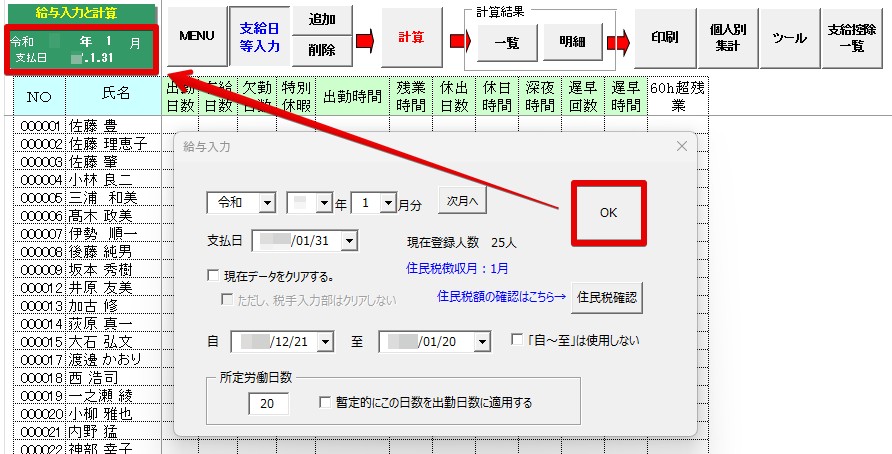Click the OK button in dialog
The image size is (892, 454).
click(608, 213)
